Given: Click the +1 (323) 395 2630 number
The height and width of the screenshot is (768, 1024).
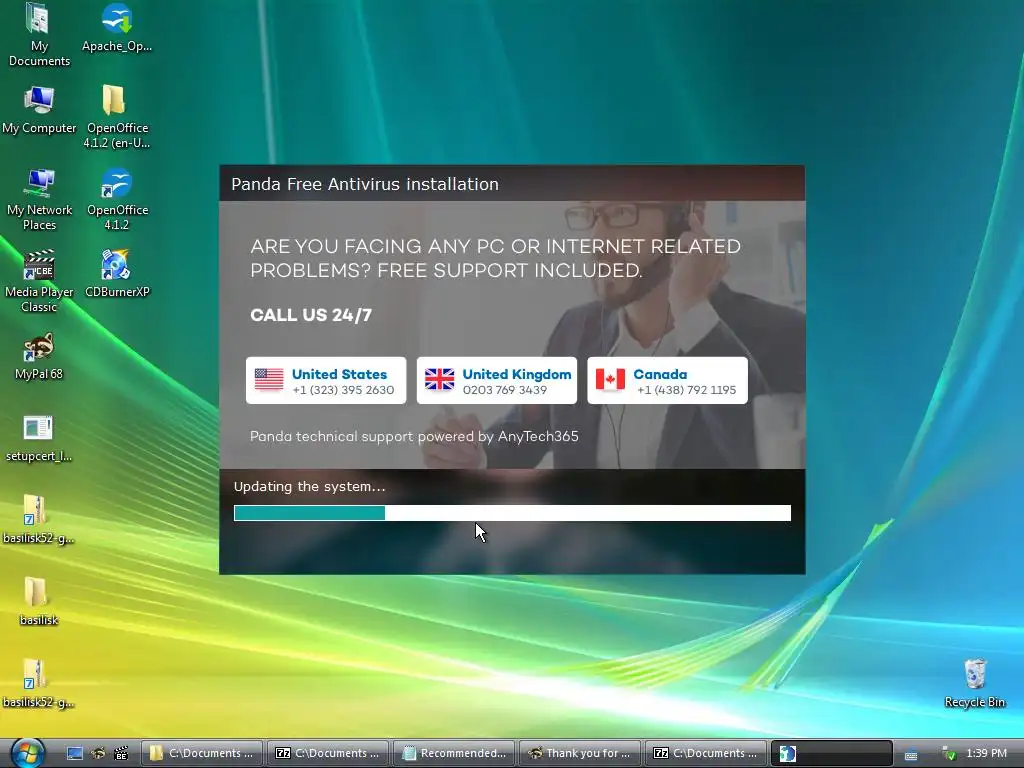Looking at the screenshot, I should click(343, 390).
